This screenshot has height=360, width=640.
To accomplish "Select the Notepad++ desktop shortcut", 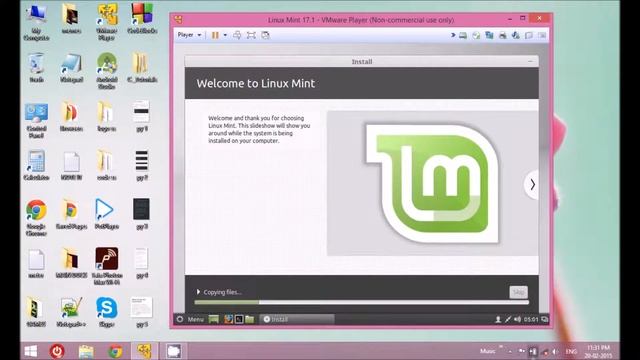I will (71, 312).
